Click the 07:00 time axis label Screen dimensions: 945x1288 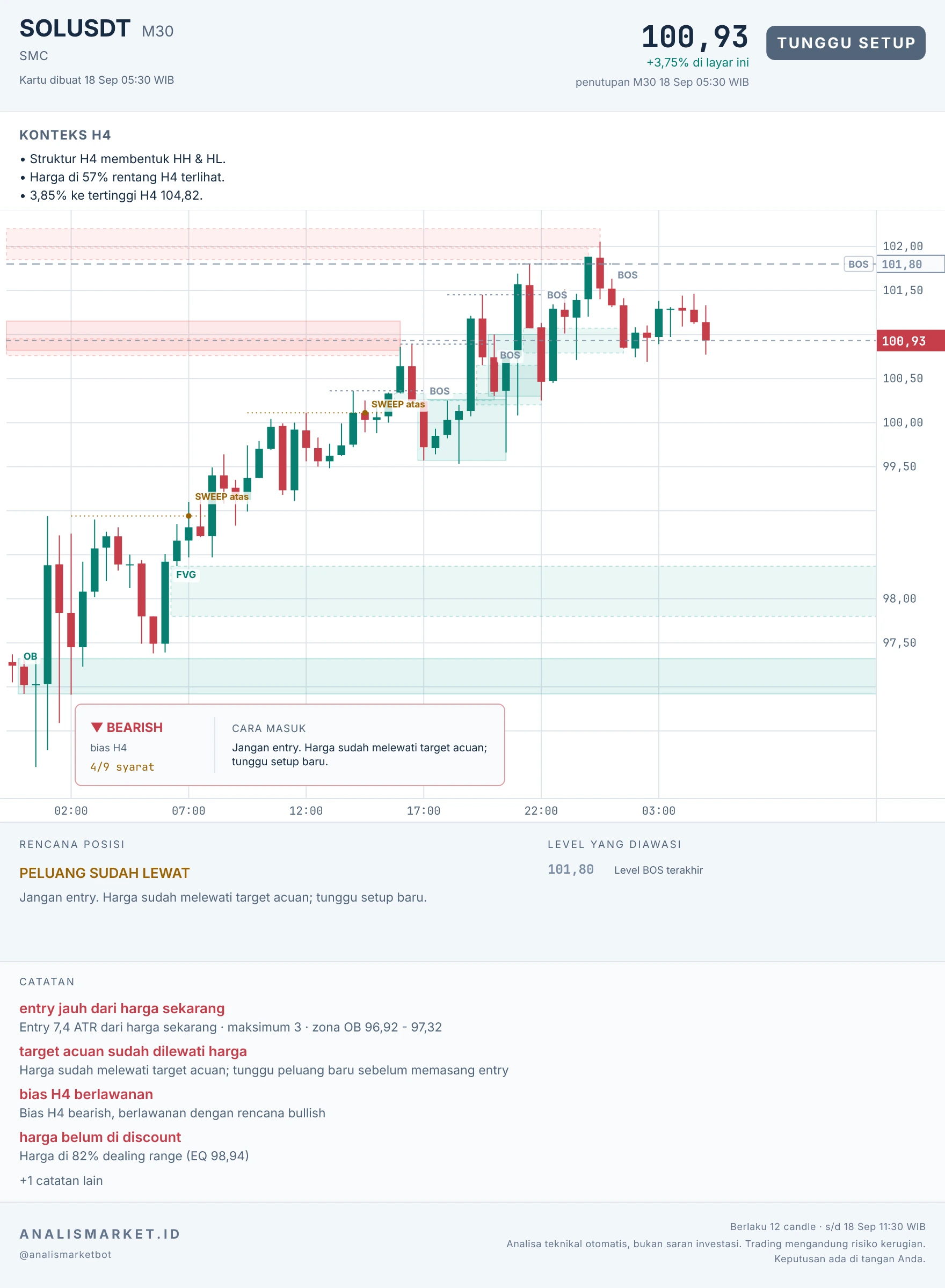pyautogui.click(x=188, y=811)
